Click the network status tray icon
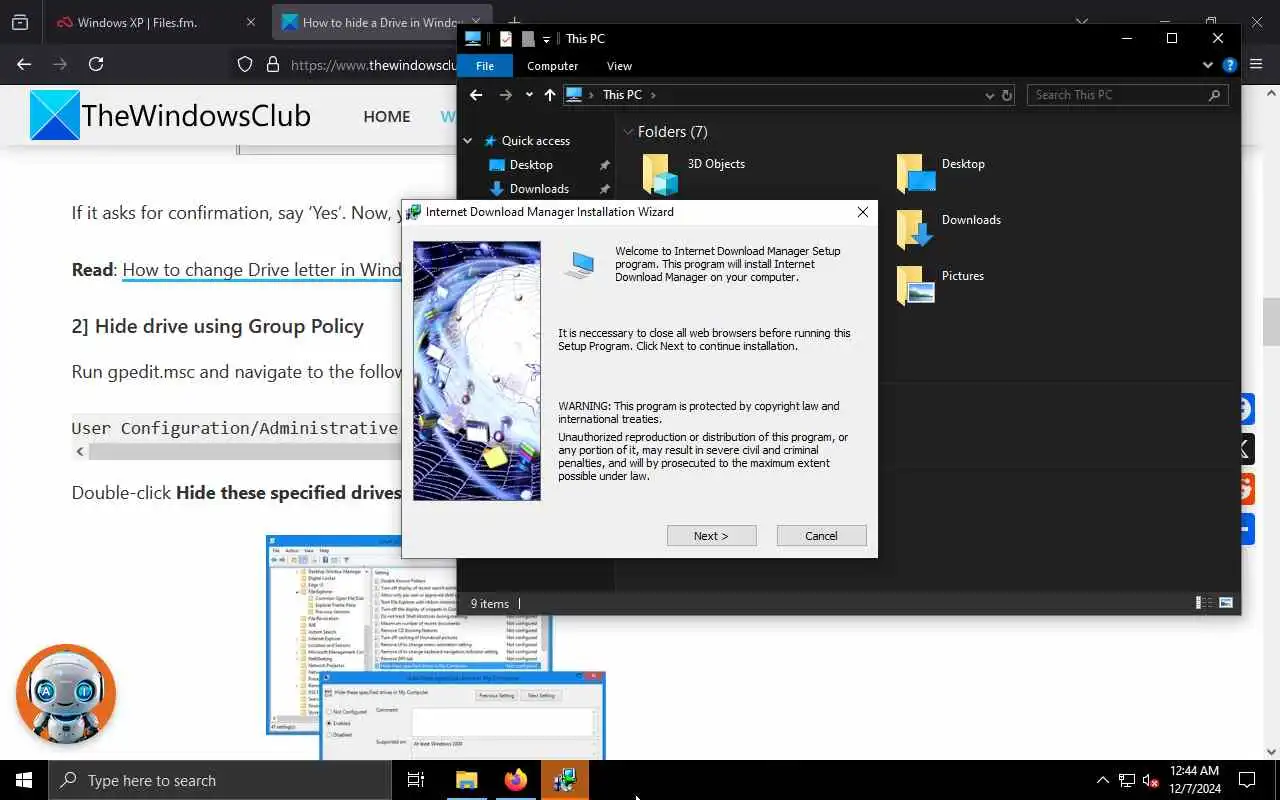Image resolution: width=1280 pixels, height=800 pixels. (1127, 780)
